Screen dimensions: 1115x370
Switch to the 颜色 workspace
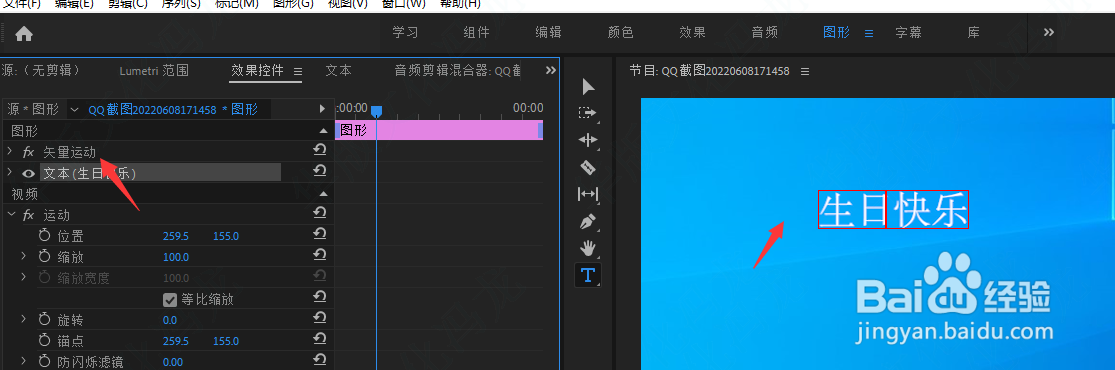point(620,33)
